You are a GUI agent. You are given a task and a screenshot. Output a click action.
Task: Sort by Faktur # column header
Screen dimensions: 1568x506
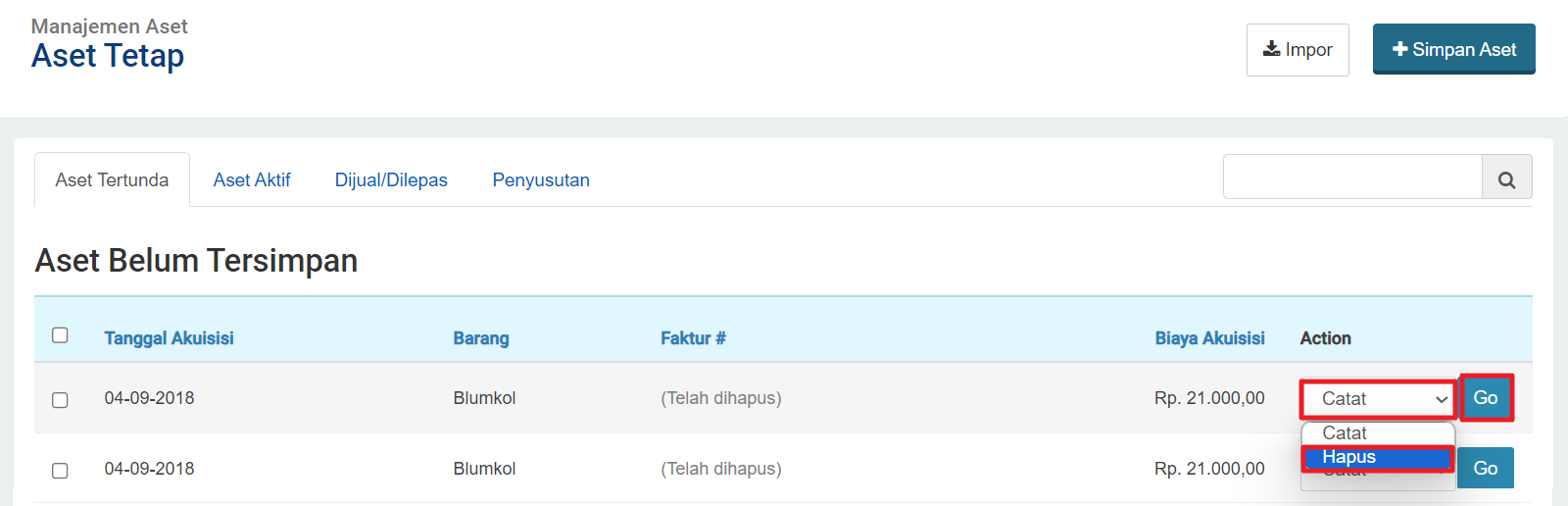point(693,338)
